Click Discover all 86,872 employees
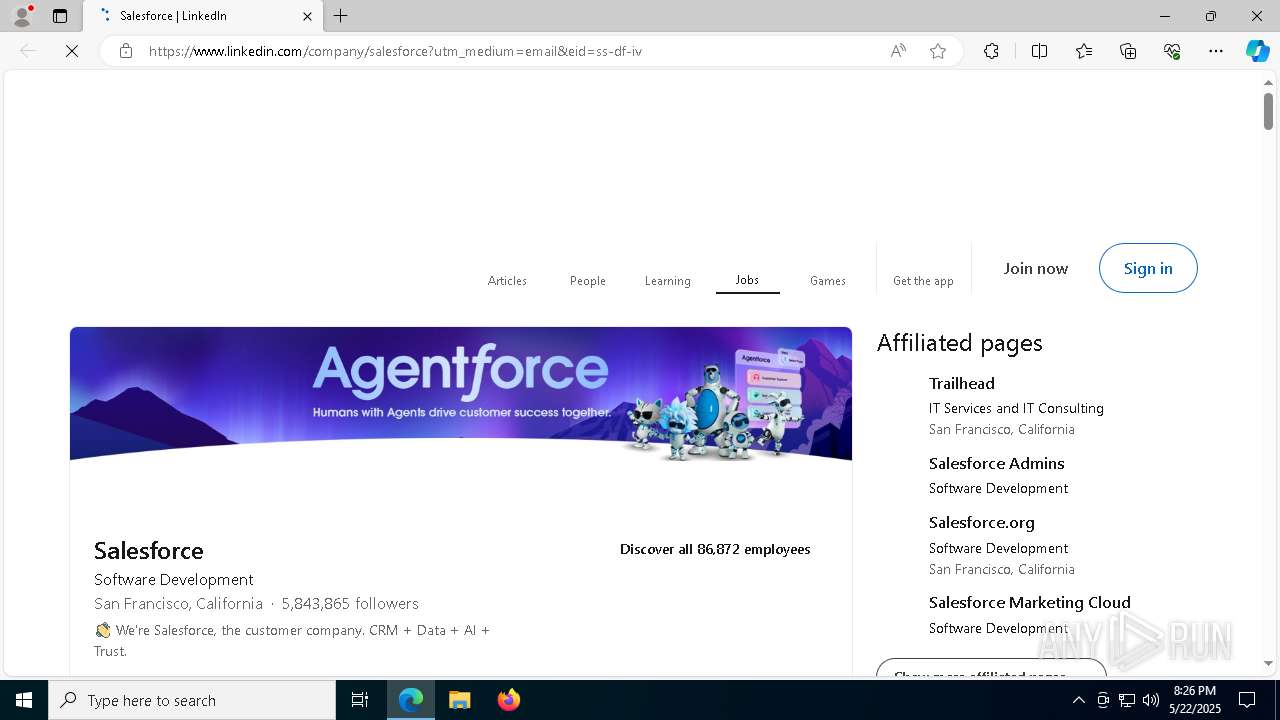Viewport: 1280px width, 720px height. 715,549
